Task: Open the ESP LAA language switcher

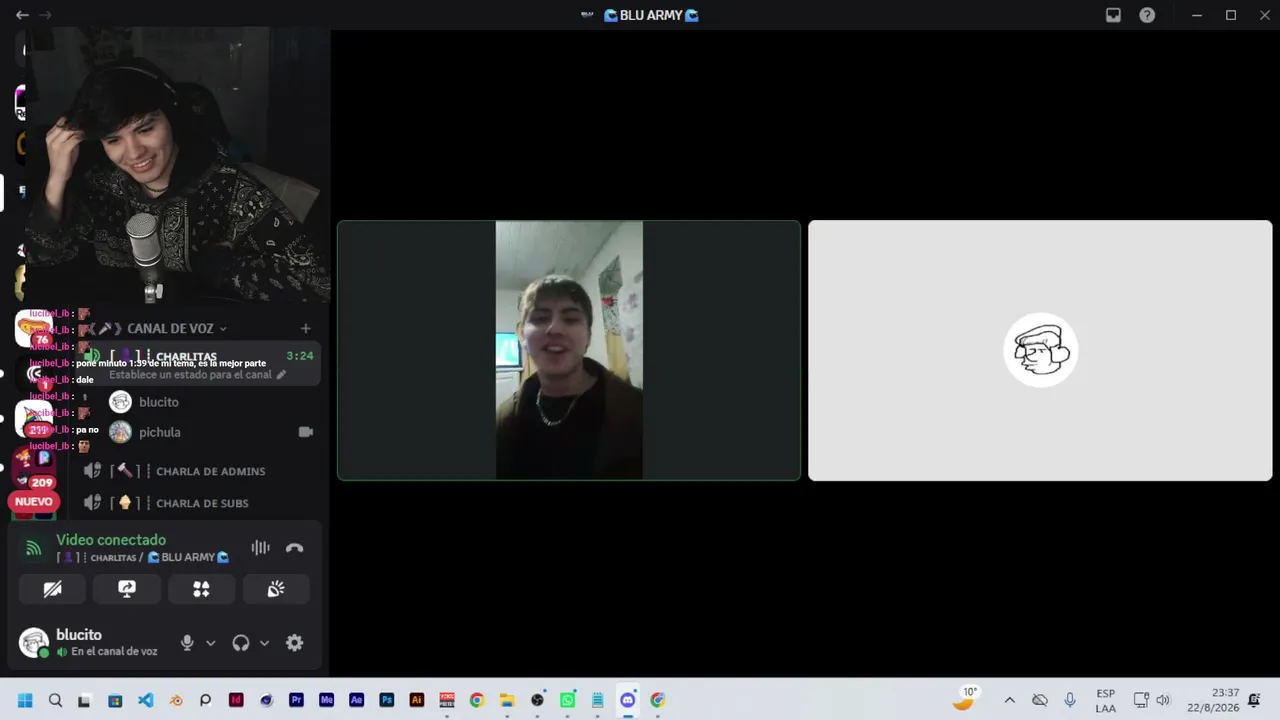Action: click(1105, 700)
